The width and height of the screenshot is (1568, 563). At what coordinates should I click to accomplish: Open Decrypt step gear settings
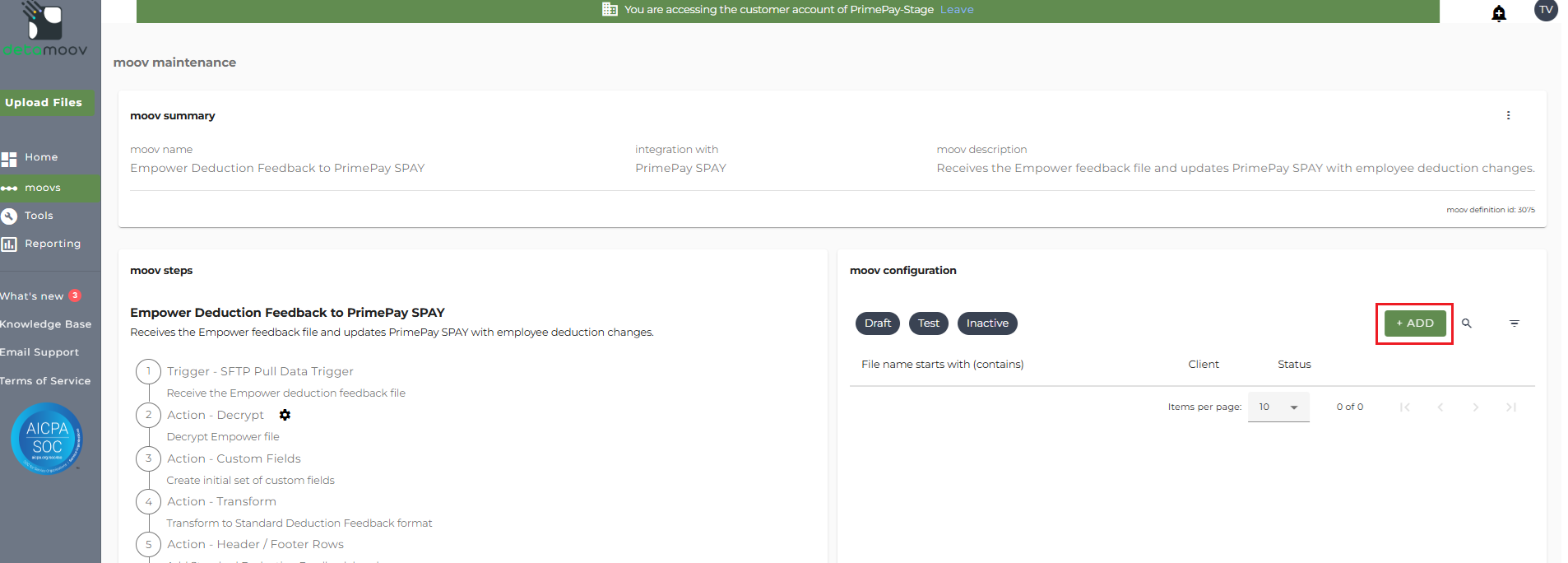pos(285,415)
